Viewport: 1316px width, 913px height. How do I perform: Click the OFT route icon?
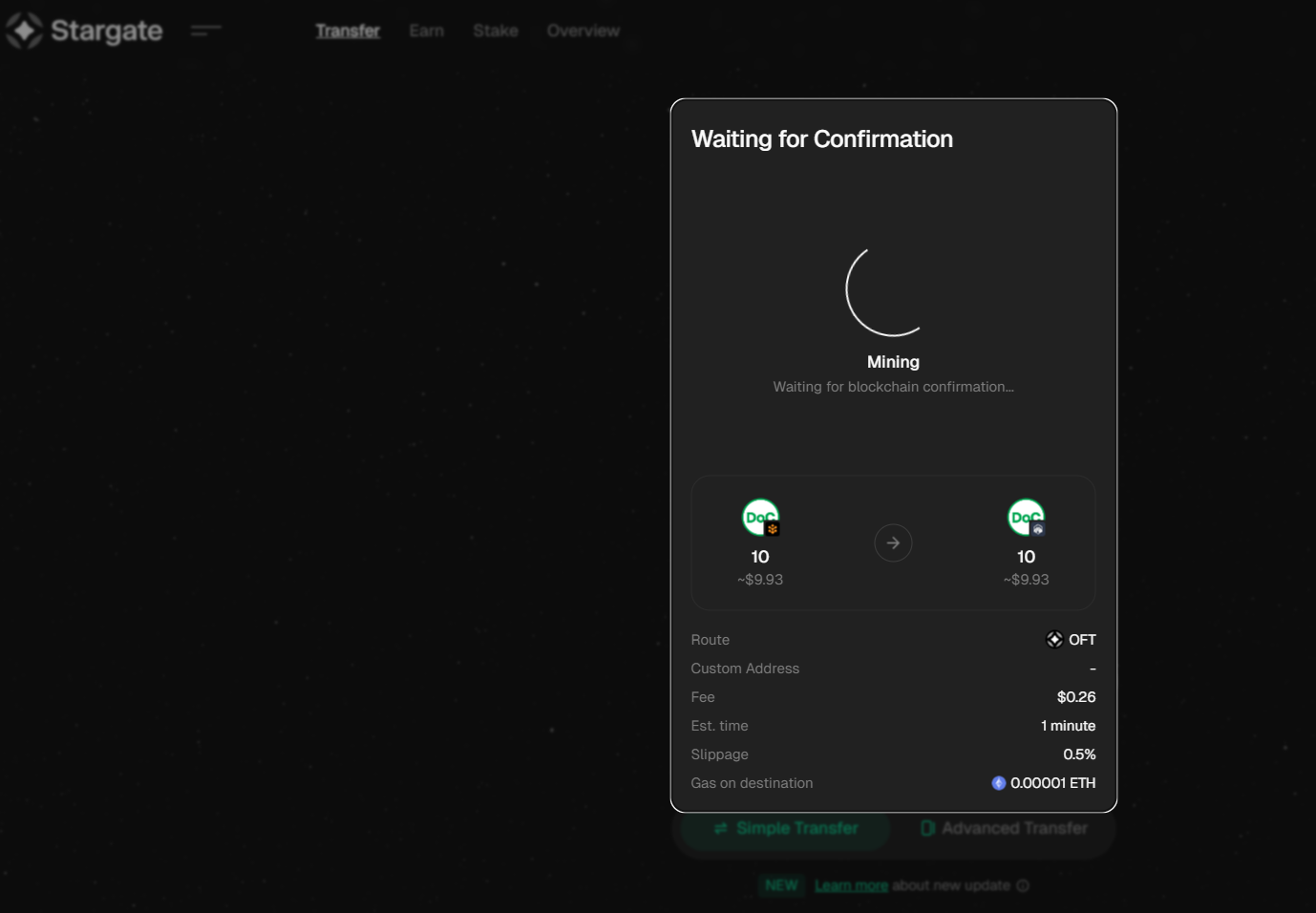1054,640
